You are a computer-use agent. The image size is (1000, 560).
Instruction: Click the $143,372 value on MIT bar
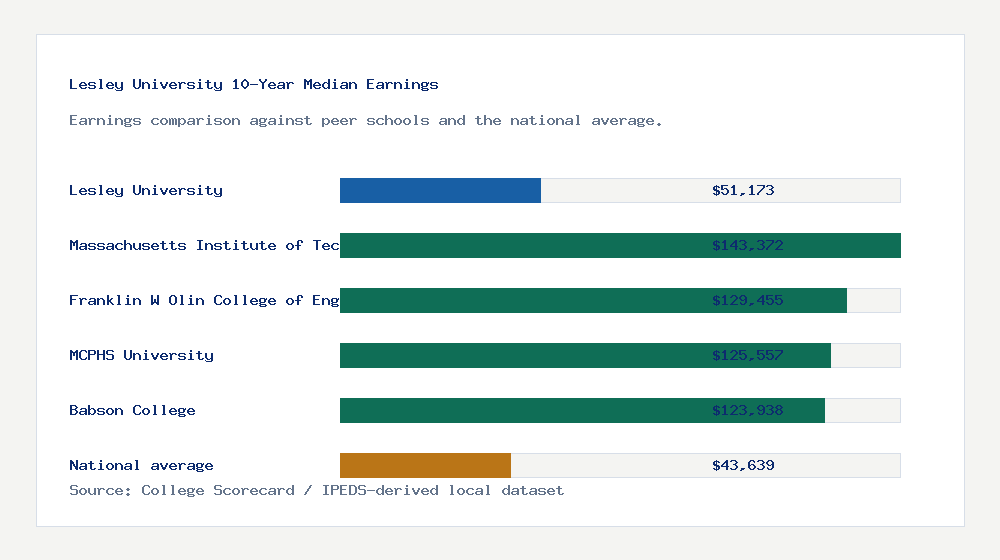(747, 246)
